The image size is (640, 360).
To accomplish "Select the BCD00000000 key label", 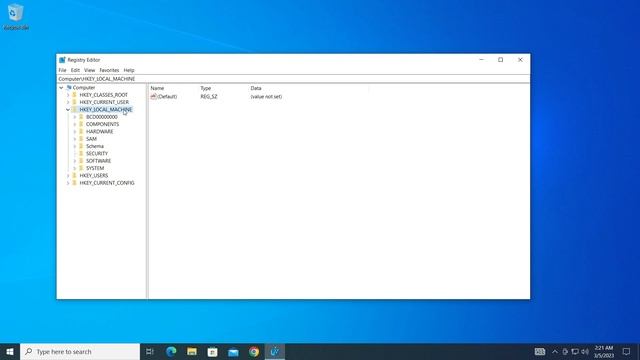I will [x=102, y=117].
